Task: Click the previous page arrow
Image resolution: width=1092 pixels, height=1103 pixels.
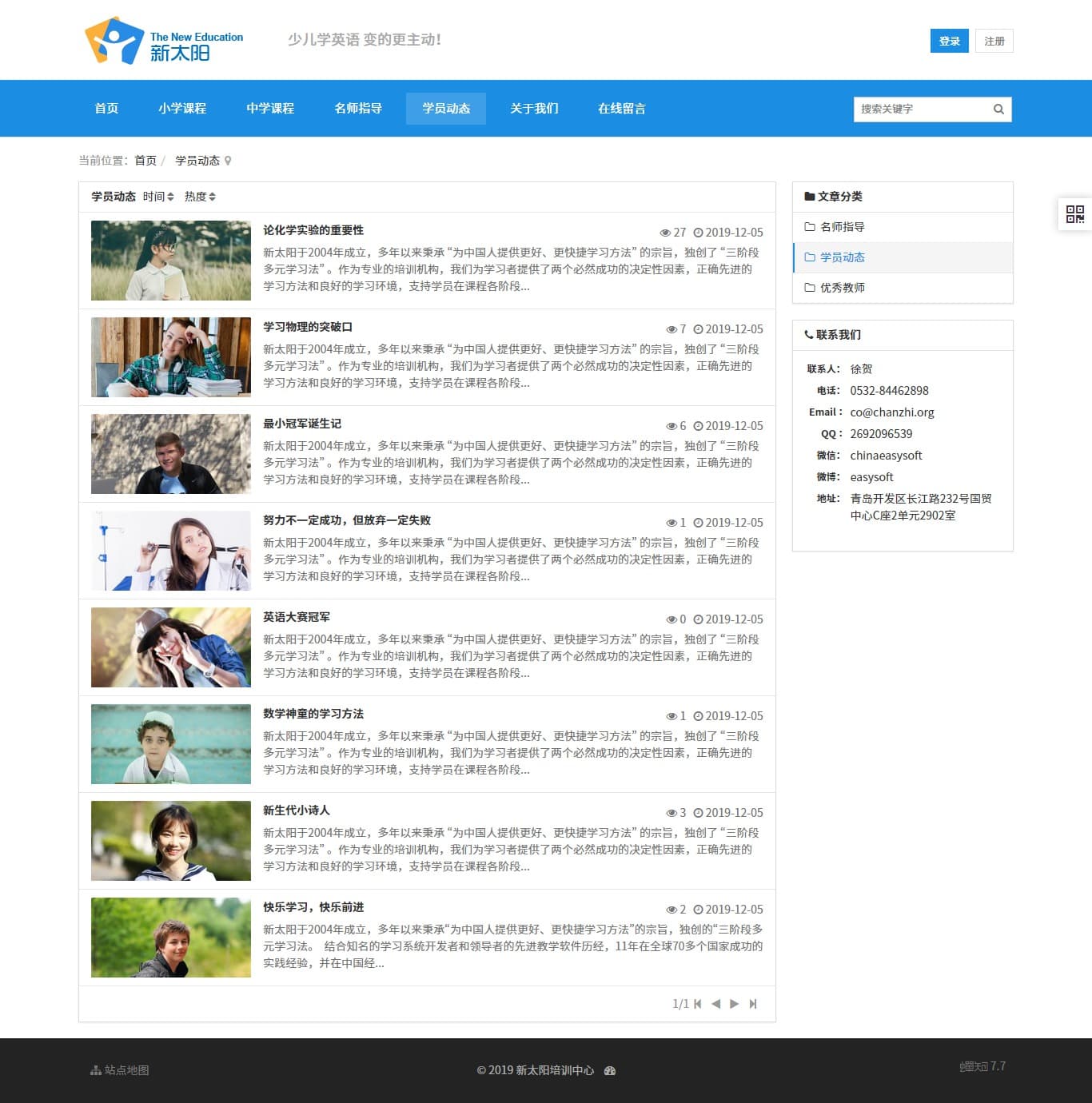Action: [x=715, y=1004]
